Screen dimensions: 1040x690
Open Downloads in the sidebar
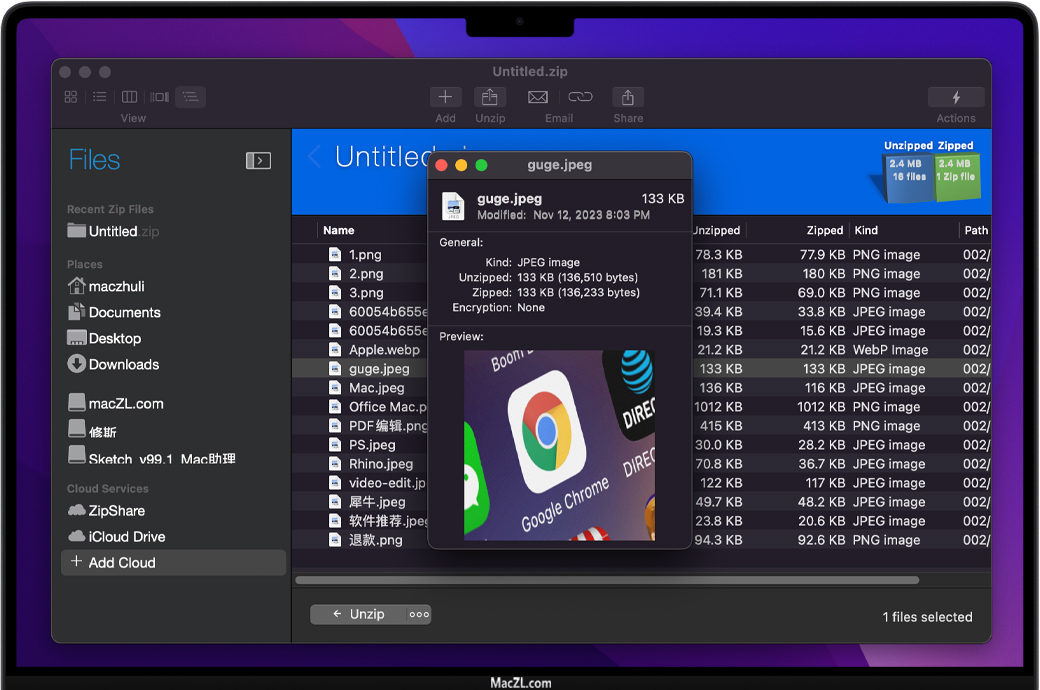pos(123,364)
